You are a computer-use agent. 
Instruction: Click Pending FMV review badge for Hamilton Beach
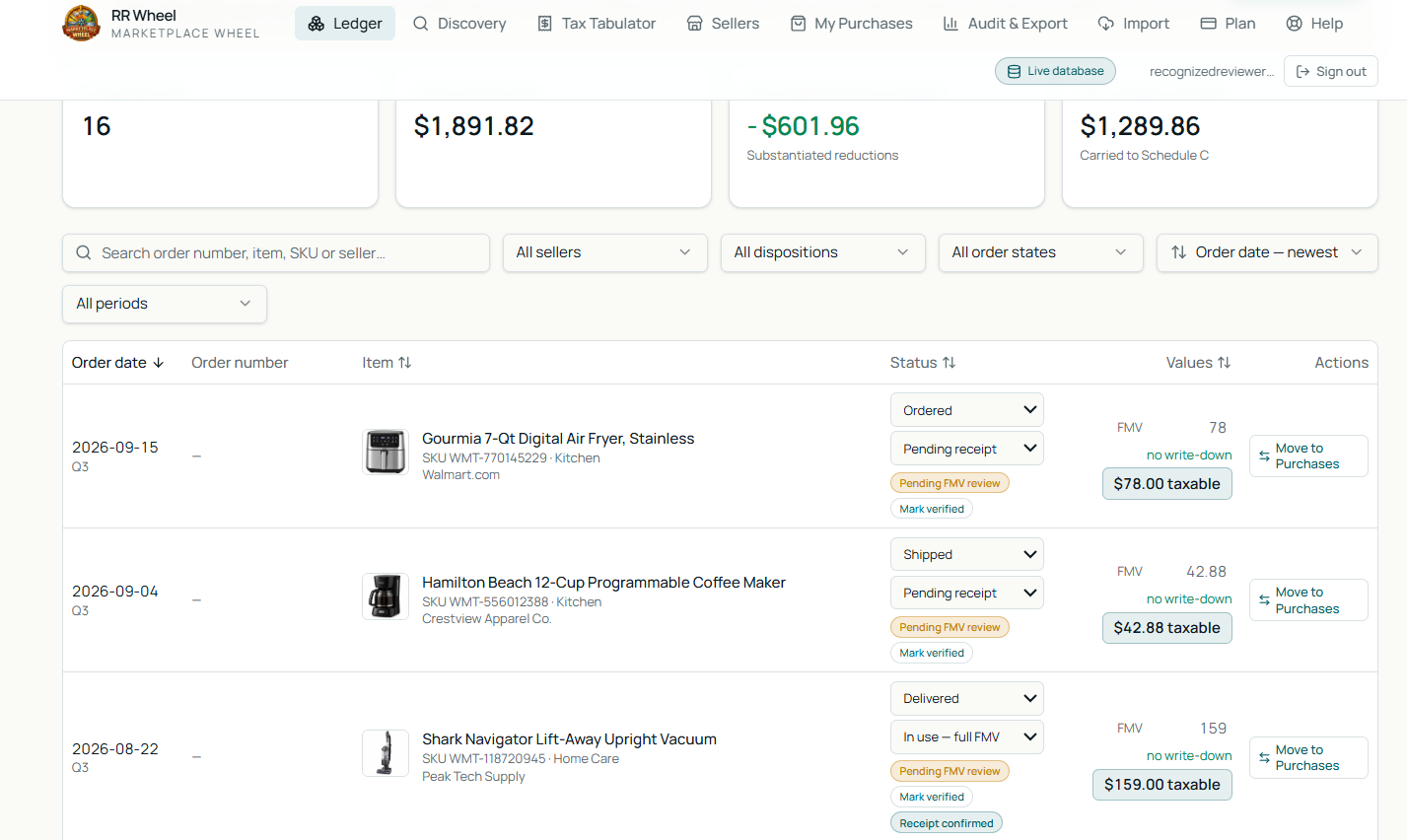[x=950, y=627]
